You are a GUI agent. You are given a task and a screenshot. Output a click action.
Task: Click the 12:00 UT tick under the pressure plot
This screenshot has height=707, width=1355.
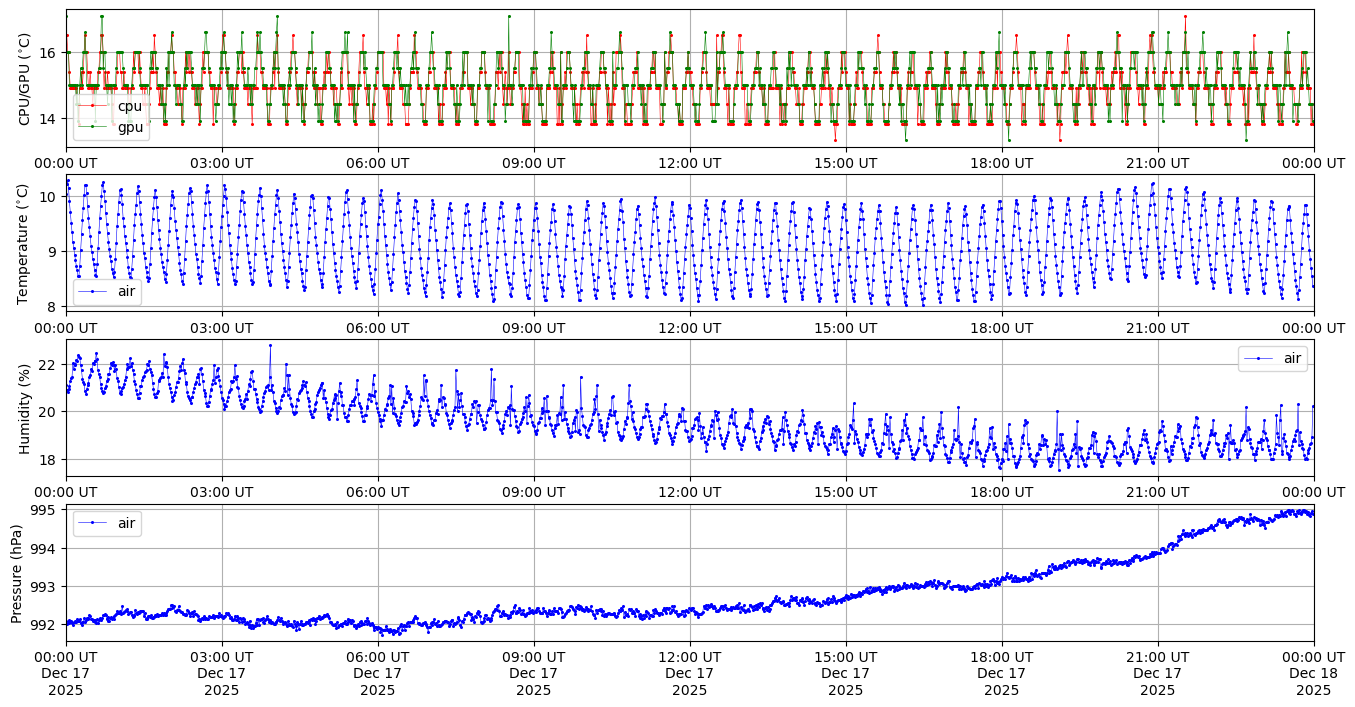click(690, 656)
